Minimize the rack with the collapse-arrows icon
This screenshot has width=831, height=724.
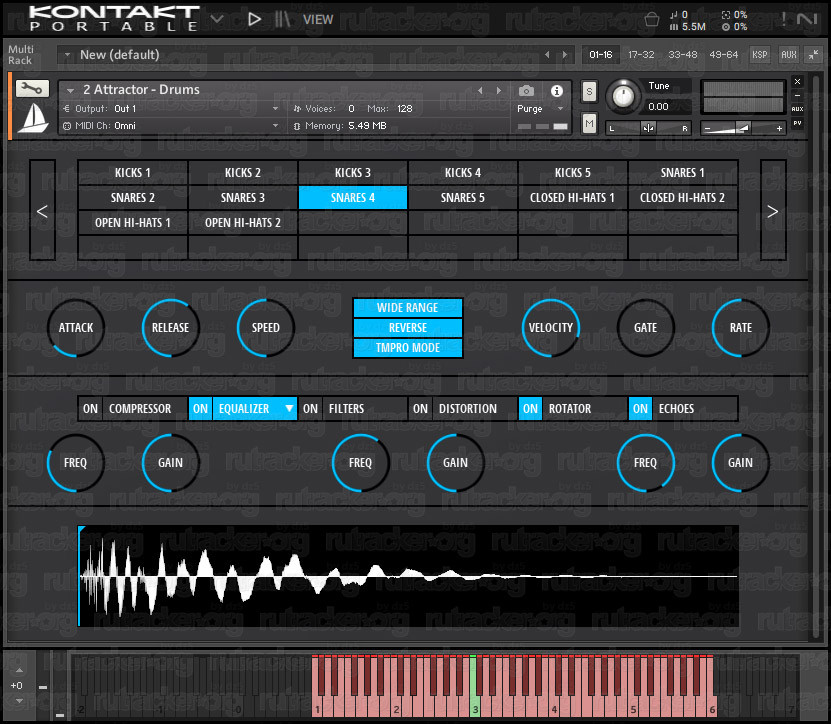point(814,55)
